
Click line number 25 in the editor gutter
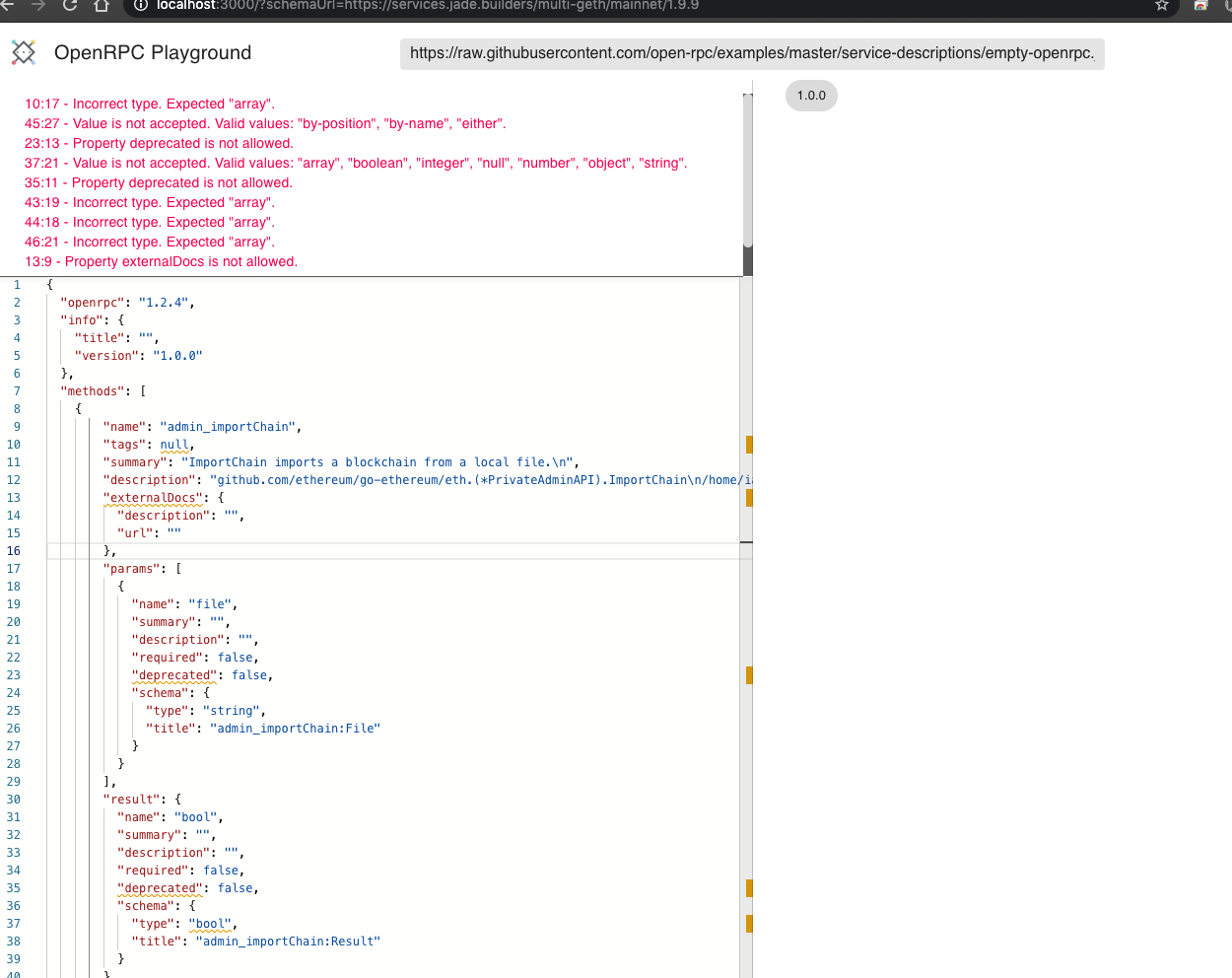pyautogui.click(x=13, y=710)
